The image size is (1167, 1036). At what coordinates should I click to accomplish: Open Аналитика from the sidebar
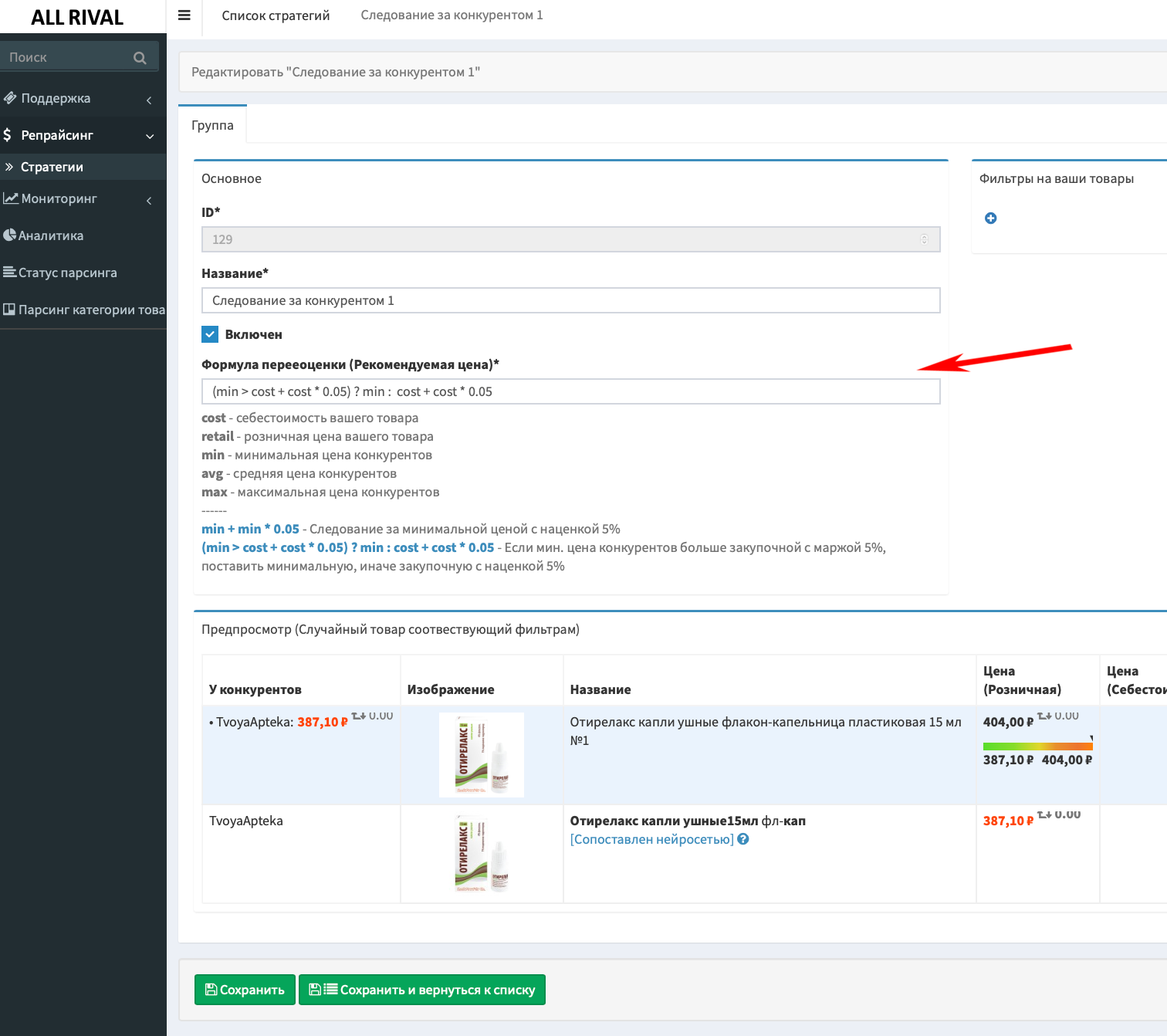[x=51, y=235]
